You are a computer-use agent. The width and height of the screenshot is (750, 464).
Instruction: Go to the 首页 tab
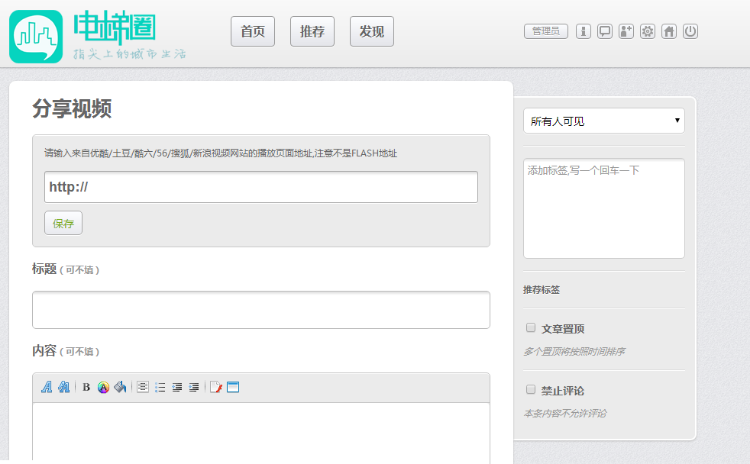[x=253, y=32]
